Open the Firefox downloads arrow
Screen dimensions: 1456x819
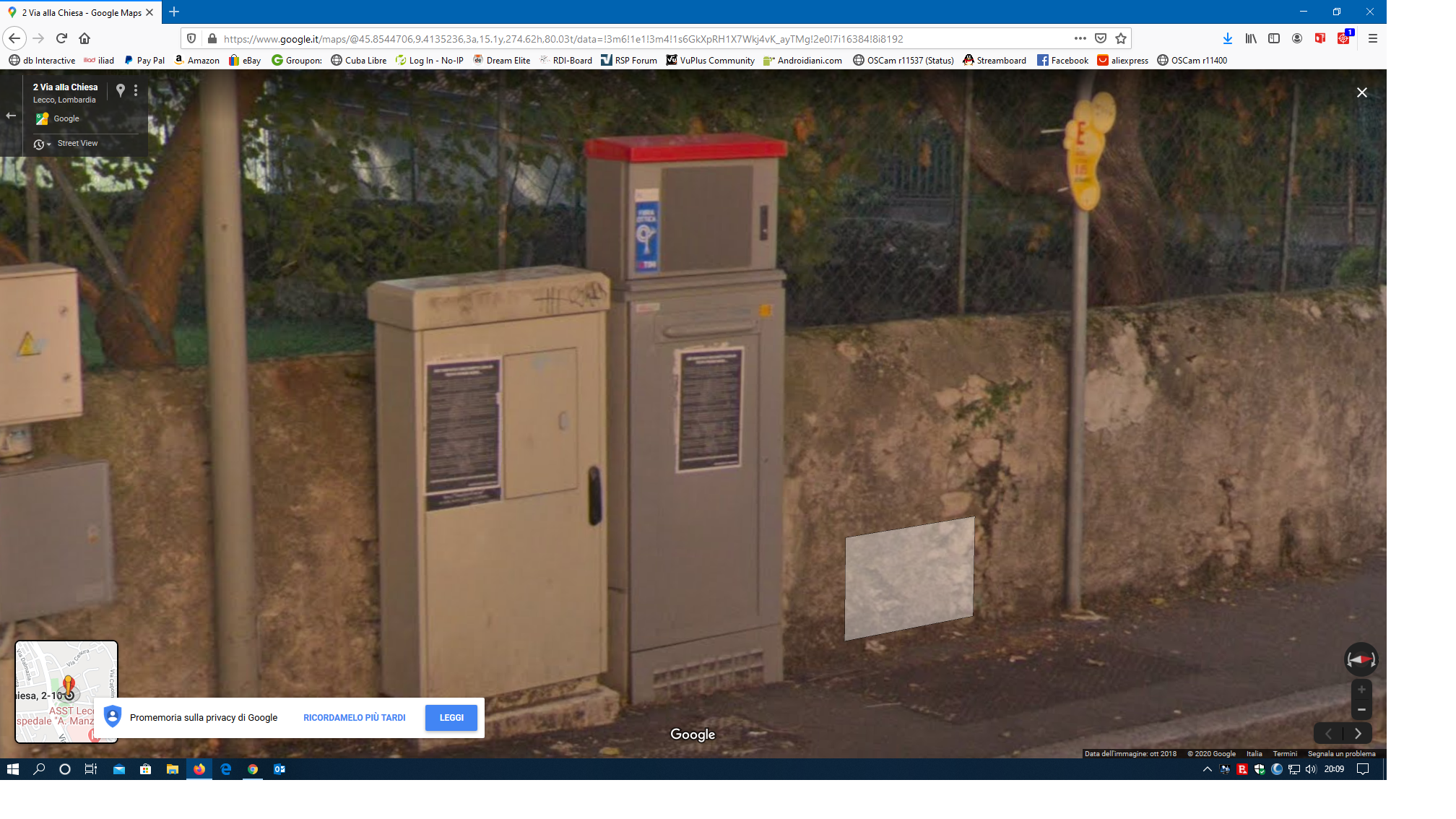point(1227,38)
